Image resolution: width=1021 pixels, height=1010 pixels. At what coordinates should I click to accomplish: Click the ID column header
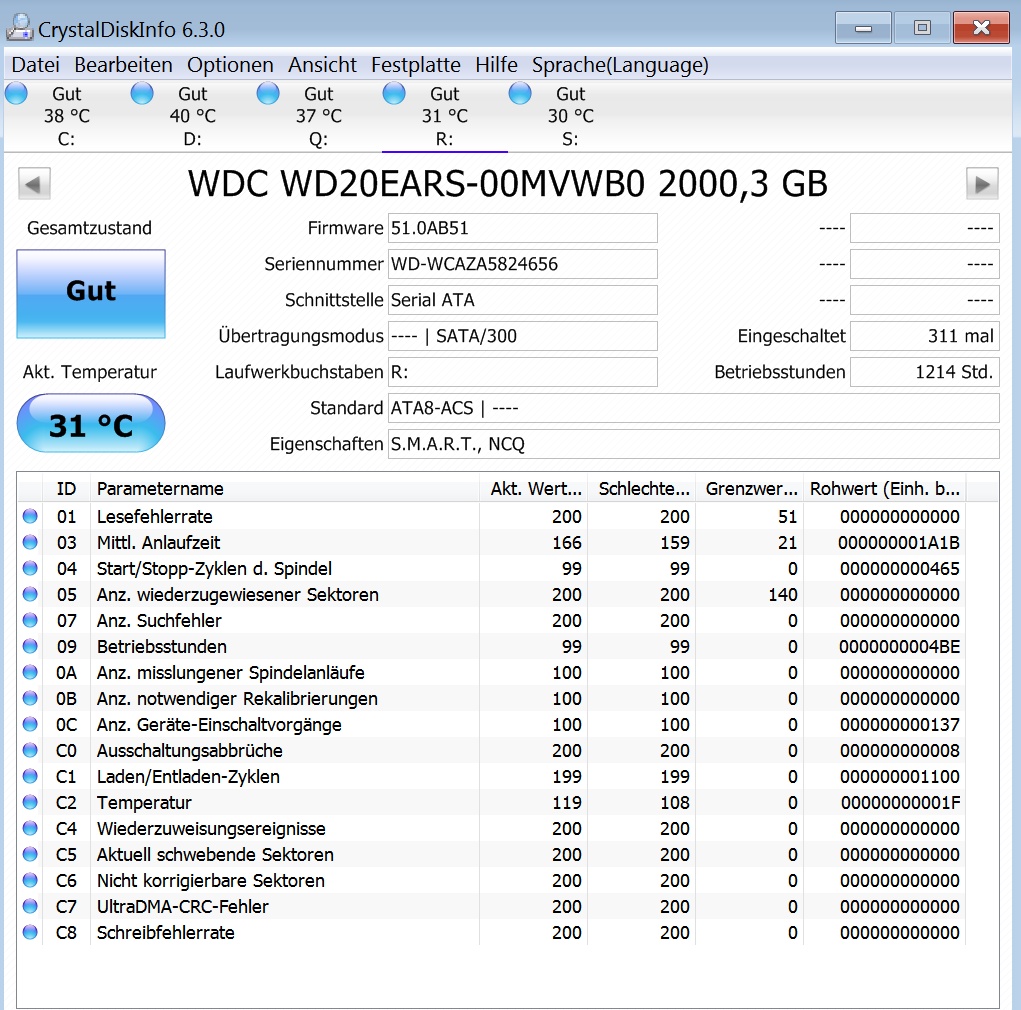pos(66,488)
